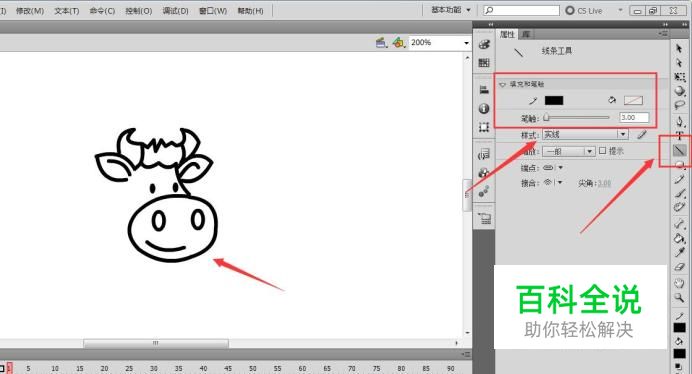Switch to the 库 library tab
Viewport: 692px width, 374px height.
click(525, 34)
